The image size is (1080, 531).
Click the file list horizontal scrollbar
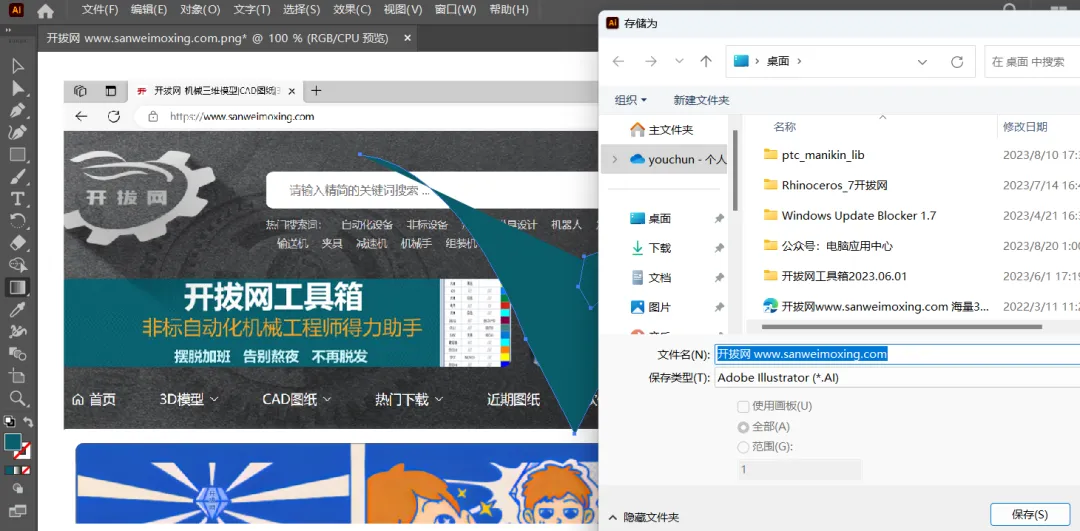(x=902, y=326)
